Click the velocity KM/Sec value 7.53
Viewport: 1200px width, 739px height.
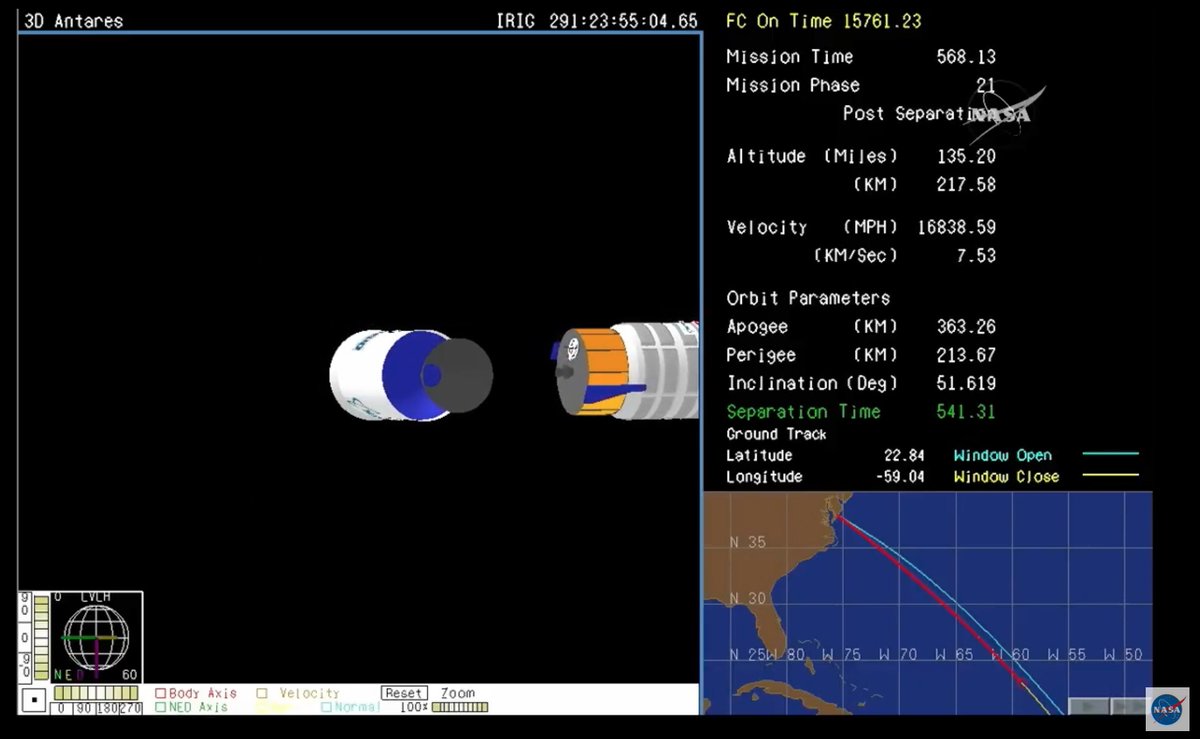click(975, 256)
